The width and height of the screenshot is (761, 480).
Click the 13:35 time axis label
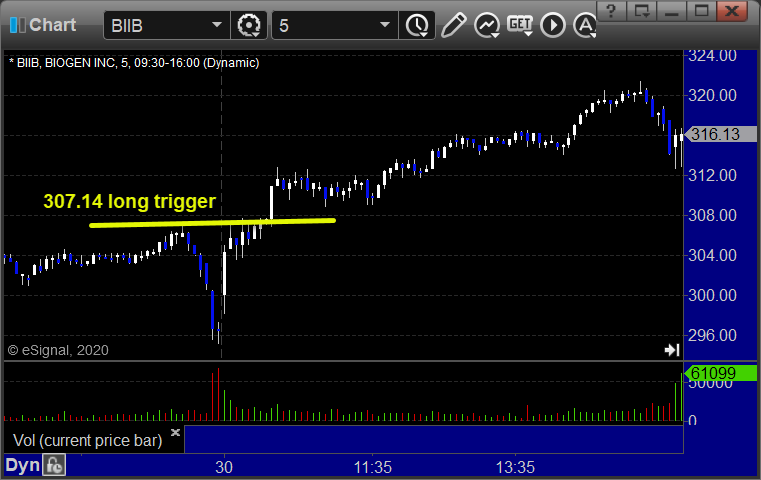click(x=515, y=467)
